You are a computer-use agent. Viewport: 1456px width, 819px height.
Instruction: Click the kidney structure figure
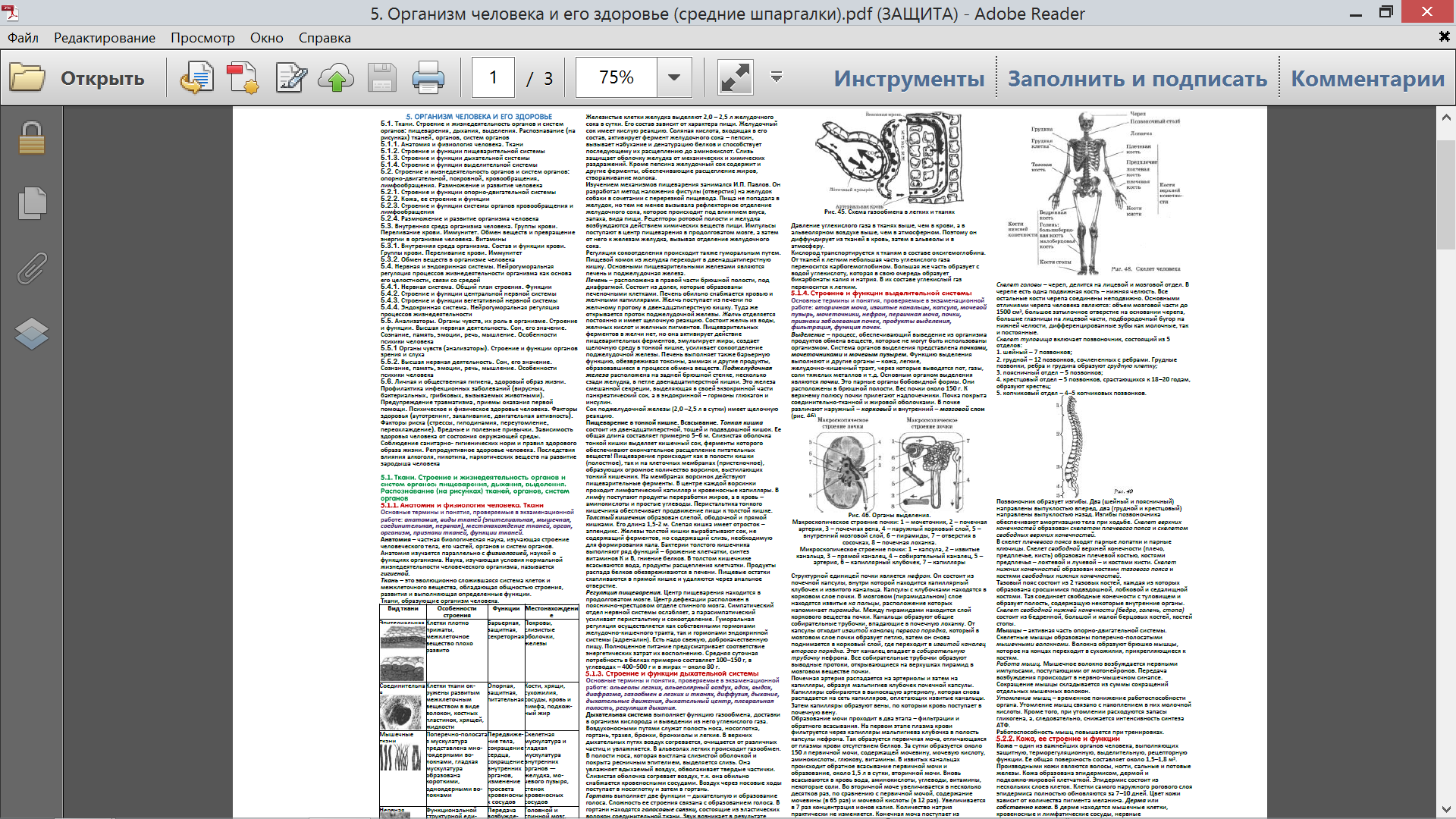point(889,463)
